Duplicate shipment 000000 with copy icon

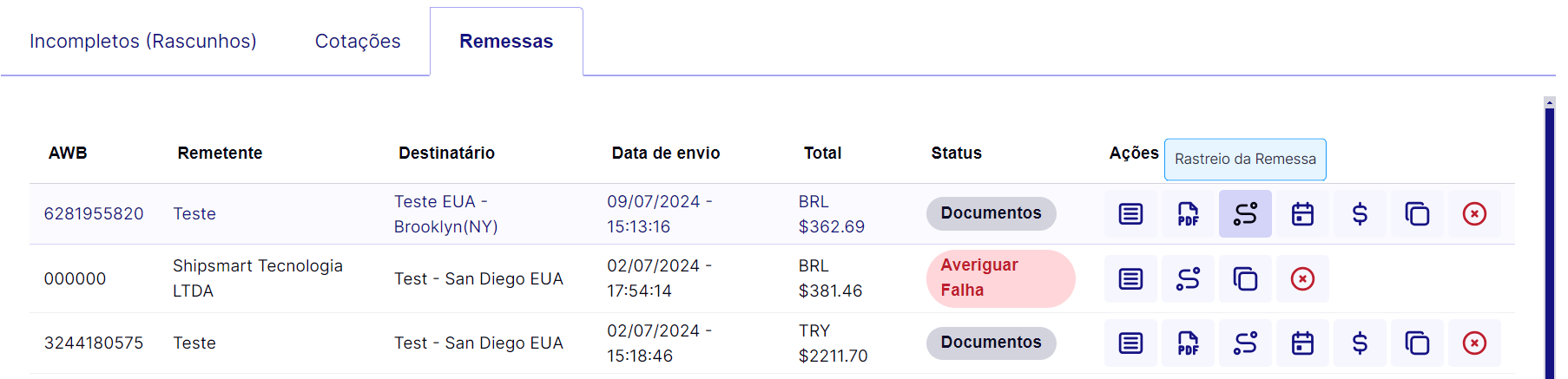point(1245,278)
